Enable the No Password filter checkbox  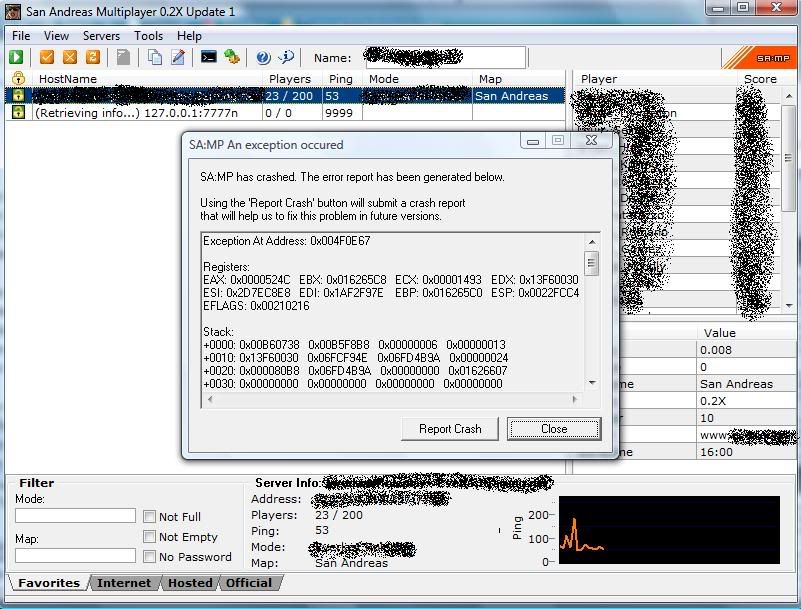[149, 556]
